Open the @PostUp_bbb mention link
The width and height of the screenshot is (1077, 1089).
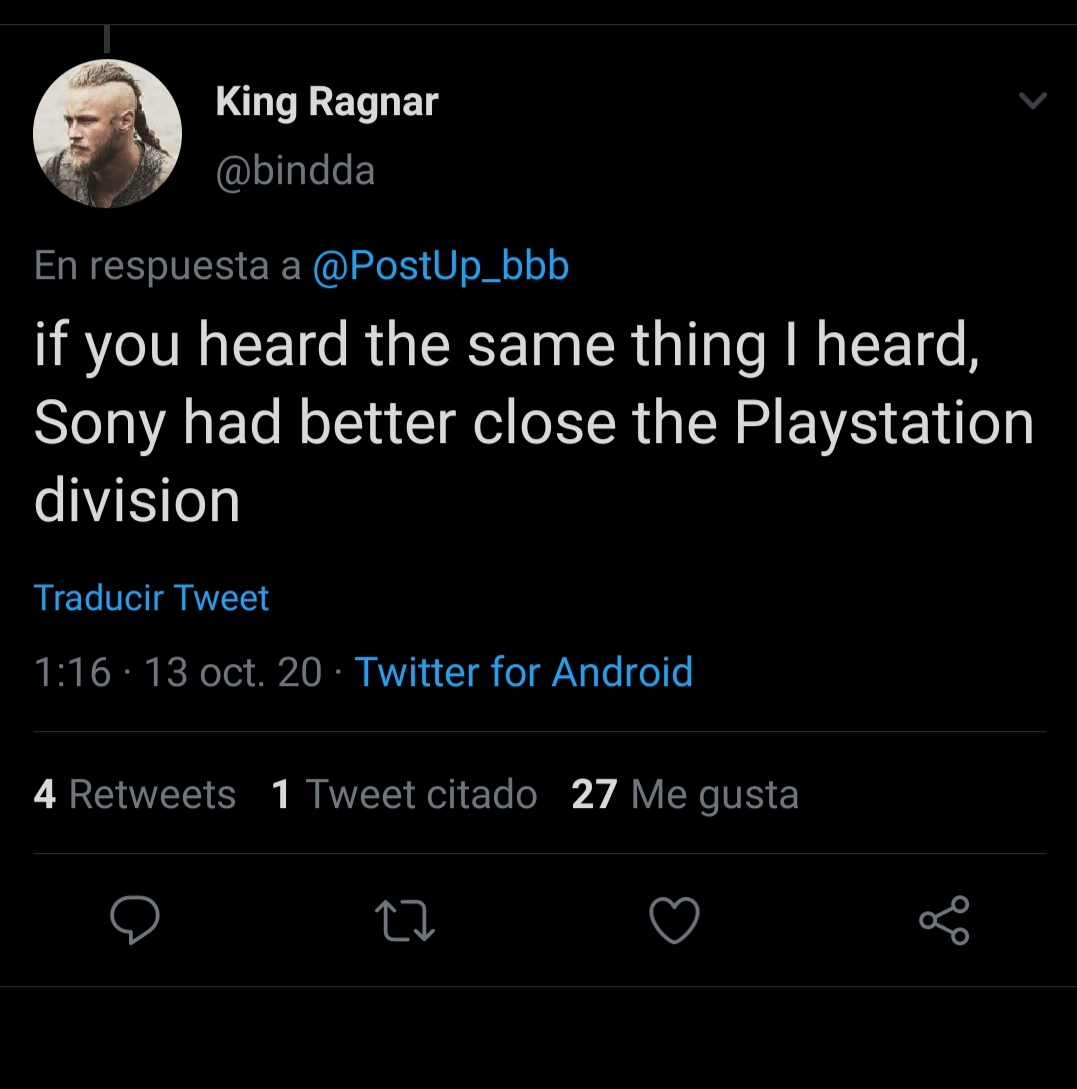[441, 266]
